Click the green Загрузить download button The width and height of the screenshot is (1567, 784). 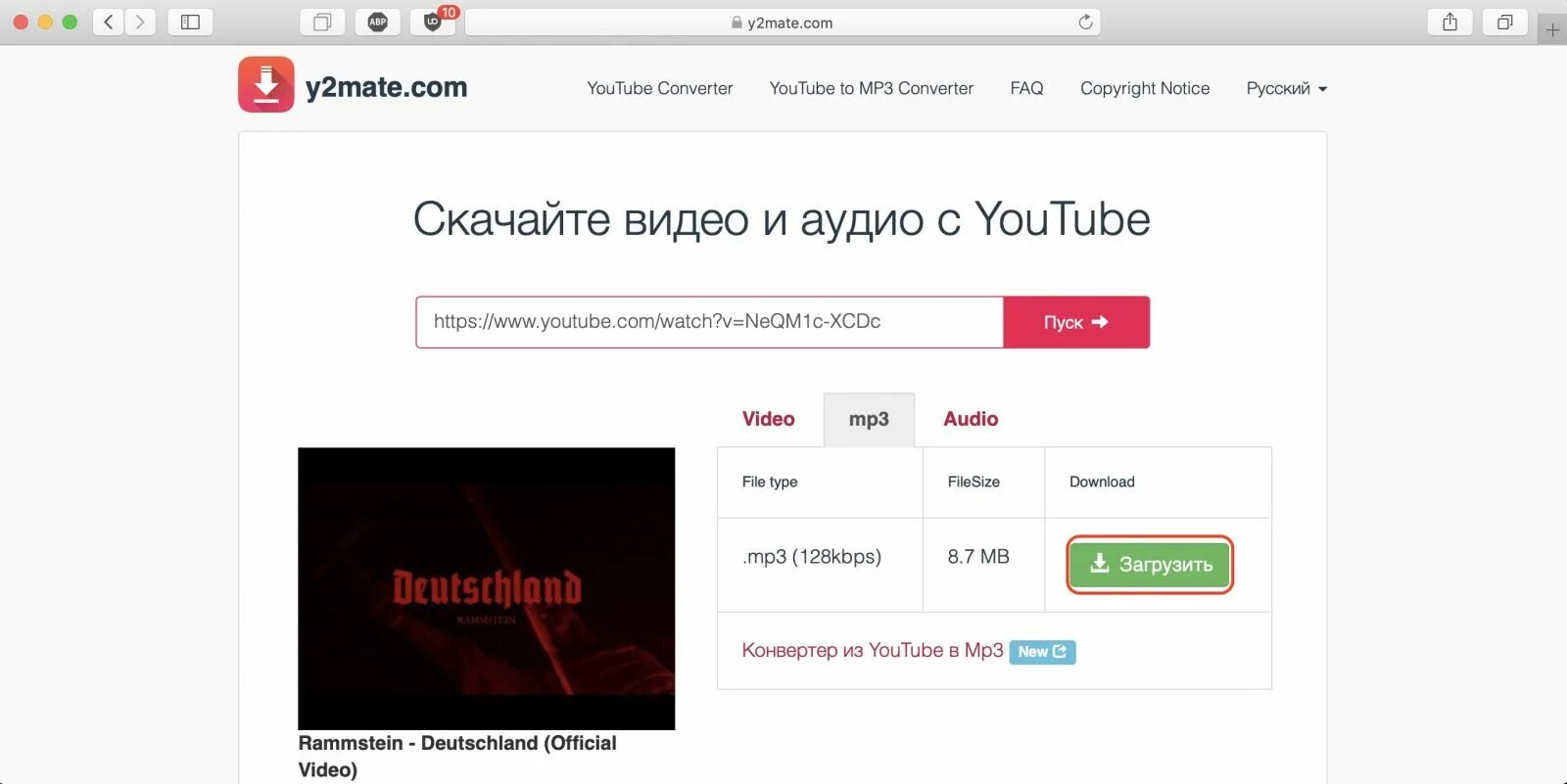[1150, 565]
